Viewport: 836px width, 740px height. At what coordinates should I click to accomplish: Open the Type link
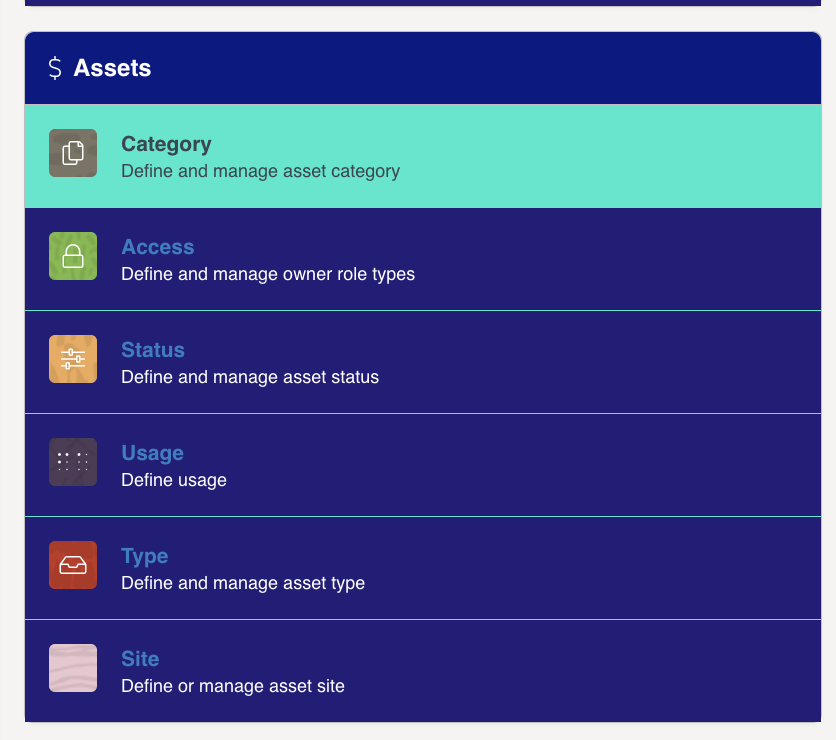coord(145,556)
